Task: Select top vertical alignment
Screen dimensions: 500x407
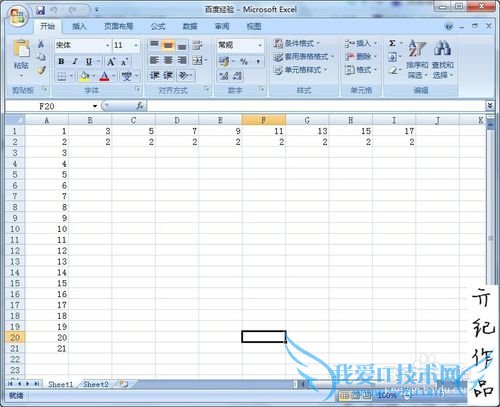Action: coord(154,45)
